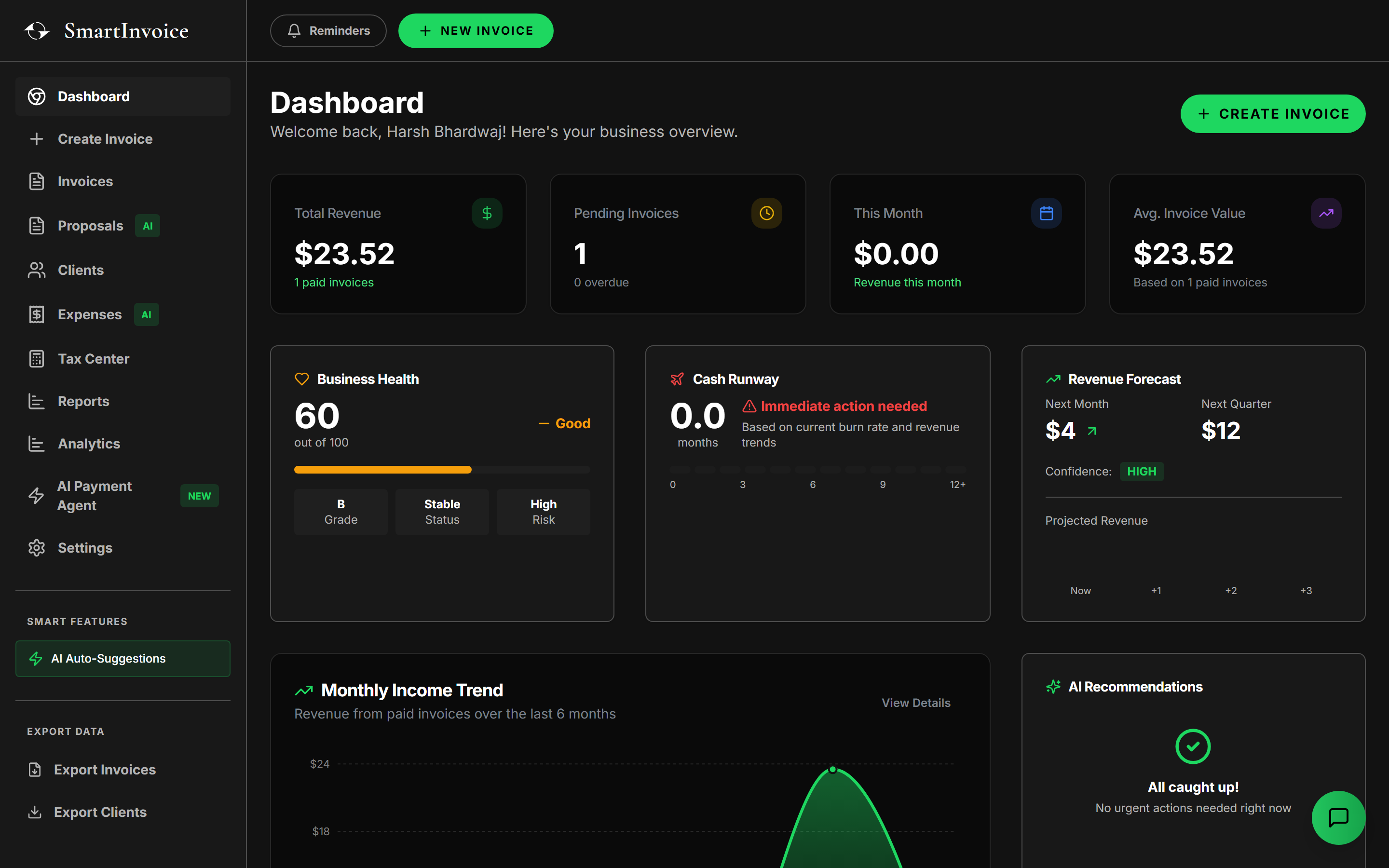The width and height of the screenshot is (1389, 868).
Task: Click the airplane icon beside Cash Runway
Action: click(677, 379)
